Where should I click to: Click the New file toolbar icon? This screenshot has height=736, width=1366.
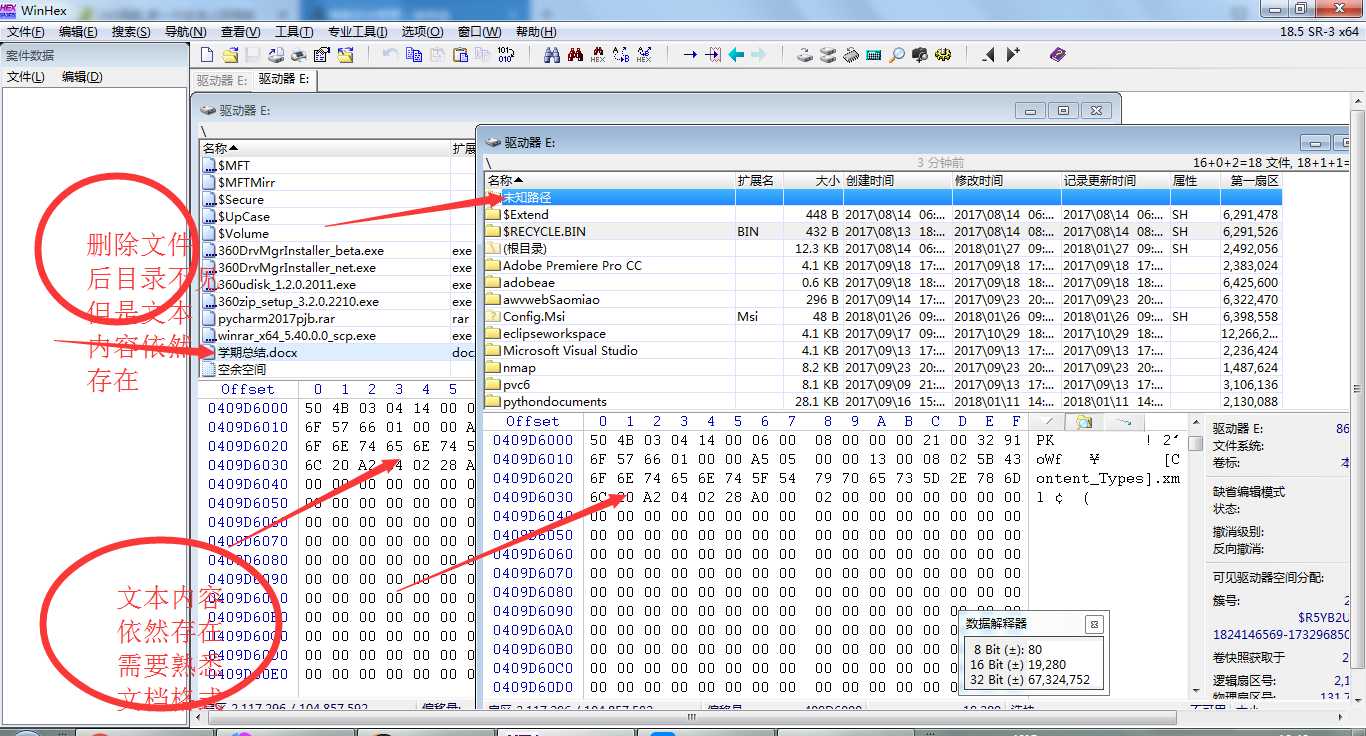point(207,55)
